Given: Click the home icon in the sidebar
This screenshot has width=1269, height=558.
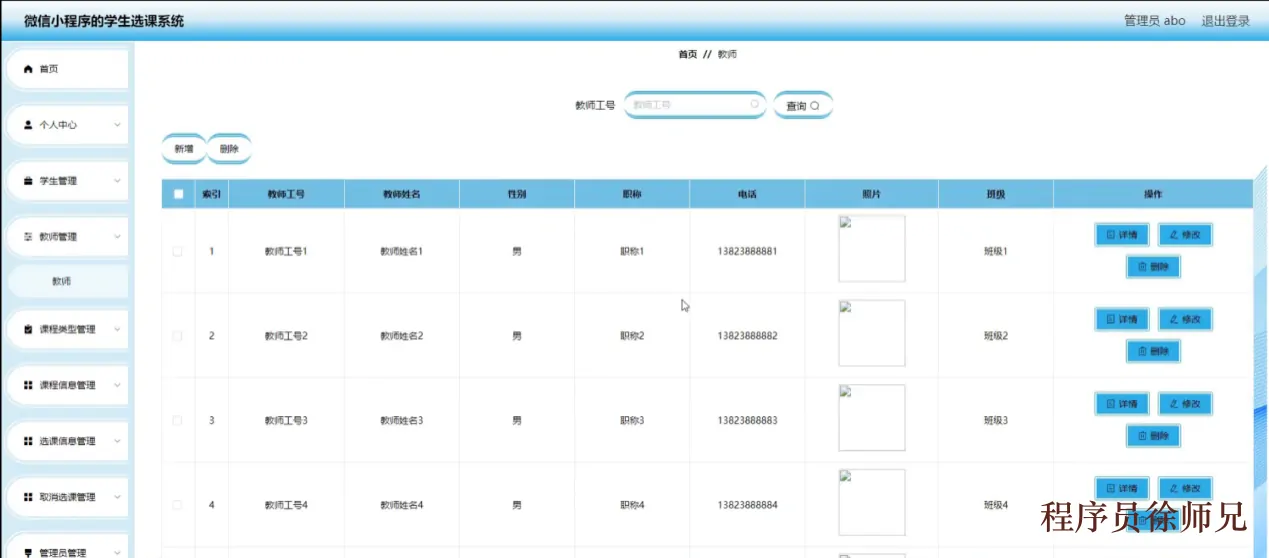Looking at the screenshot, I should [28, 69].
